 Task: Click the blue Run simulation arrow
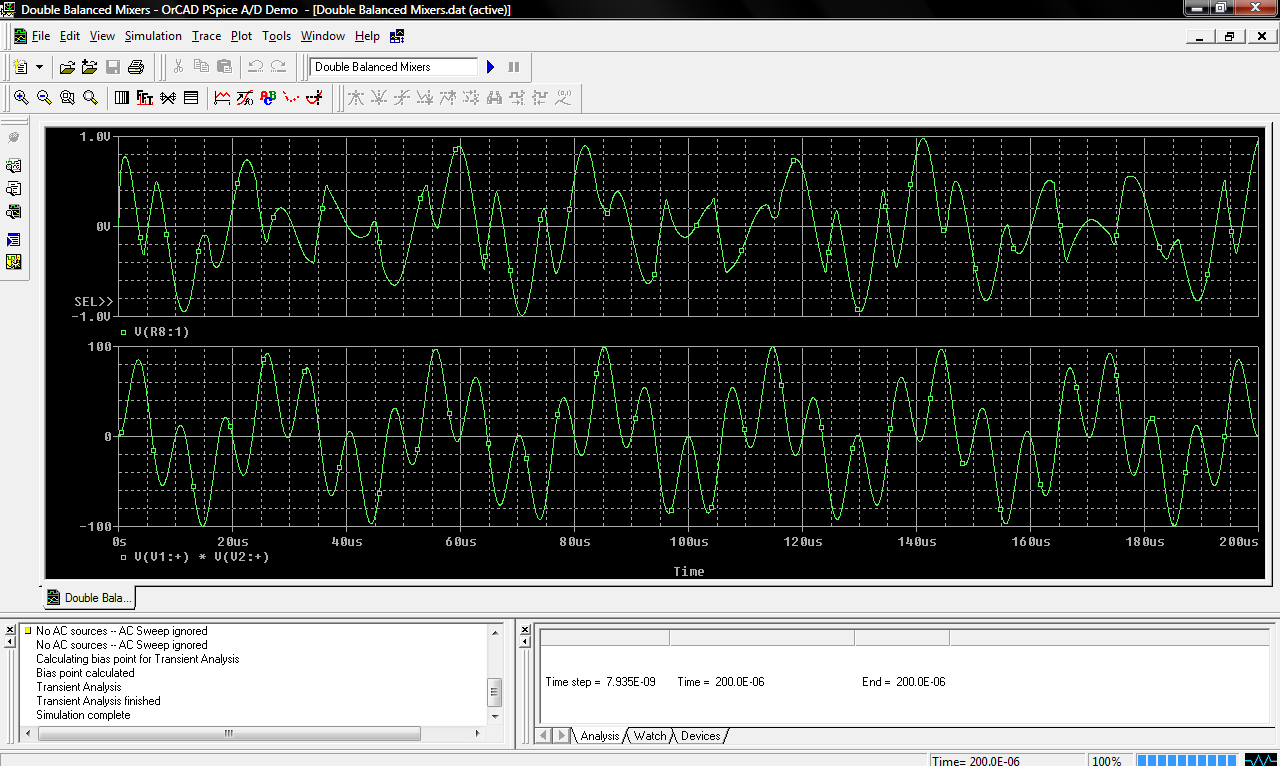tap(490, 67)
